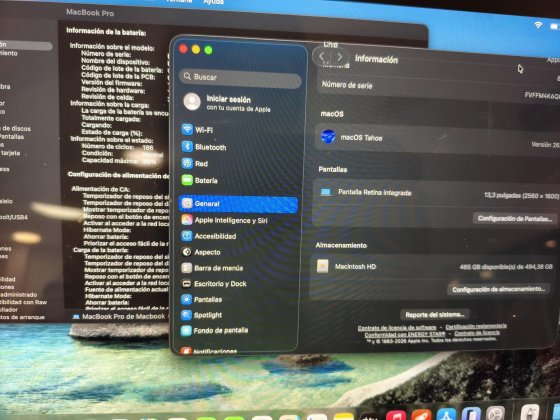Open Apple Intelligence y Siri icon

pos(187,220)
